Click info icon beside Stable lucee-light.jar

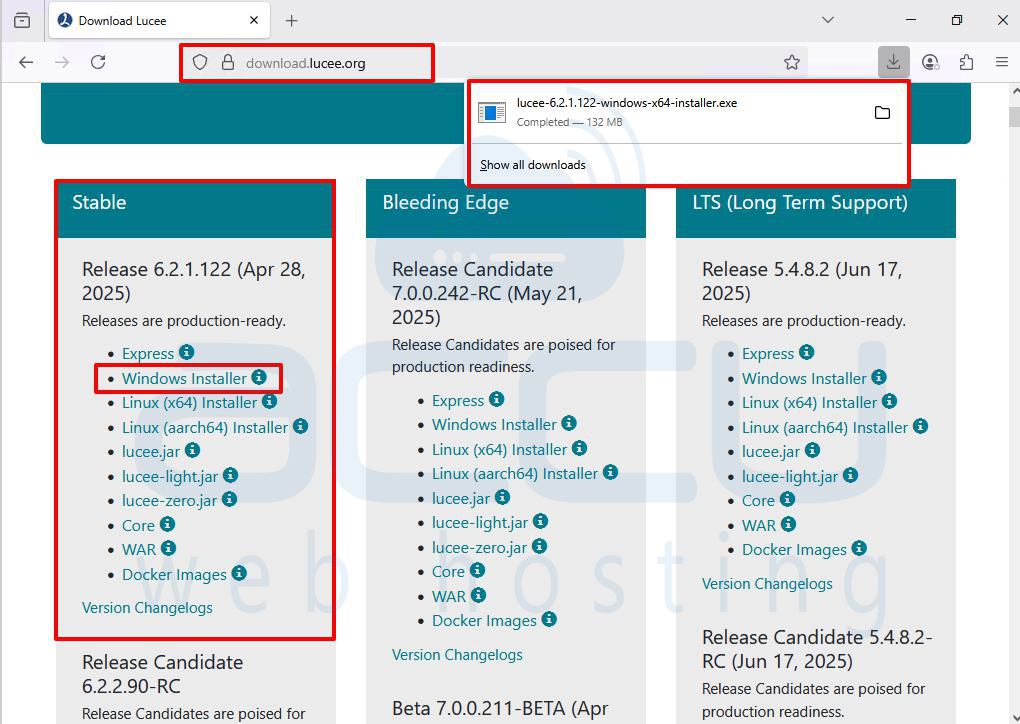(230, 476)
